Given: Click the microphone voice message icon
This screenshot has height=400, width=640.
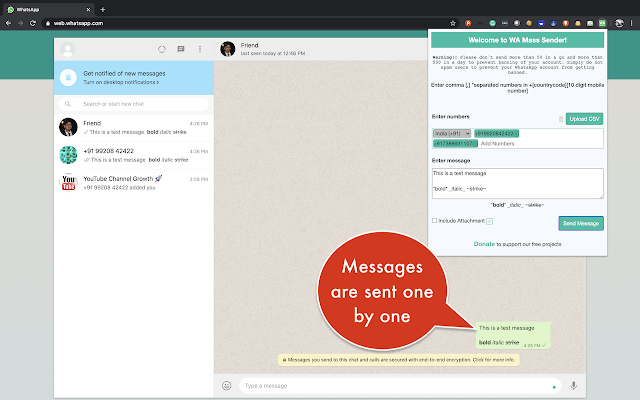Looking at the screenshot, I should coord(573,386).
